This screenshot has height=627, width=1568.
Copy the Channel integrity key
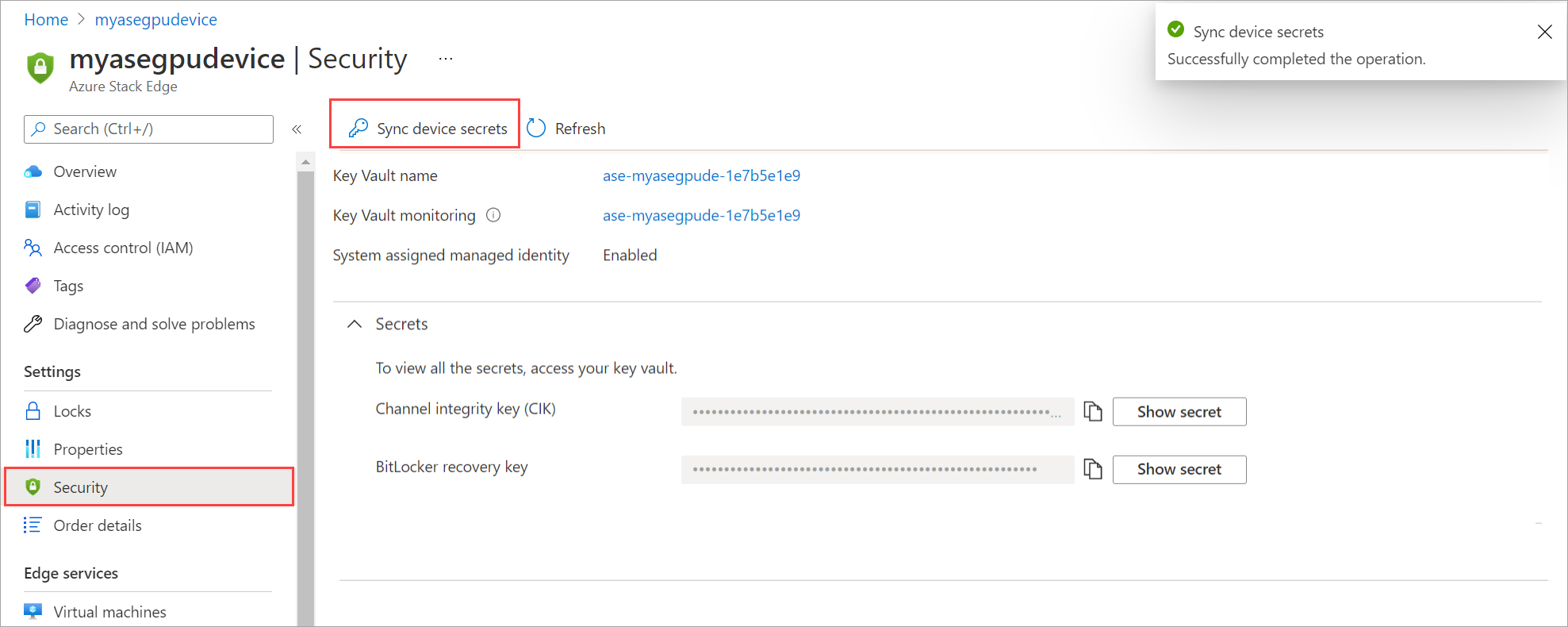(1093, 411)
